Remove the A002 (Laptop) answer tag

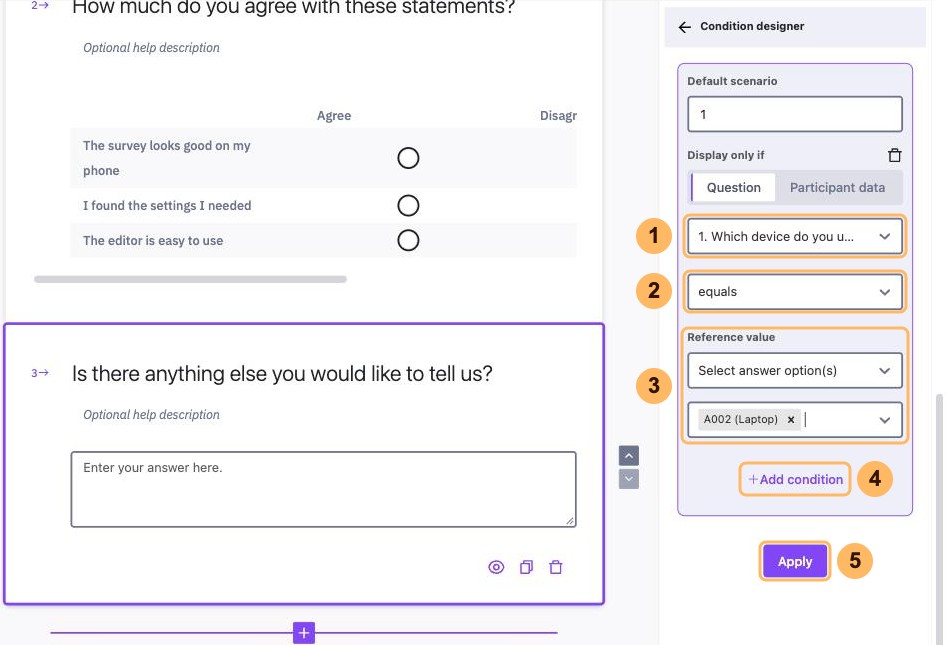(790, 419)
